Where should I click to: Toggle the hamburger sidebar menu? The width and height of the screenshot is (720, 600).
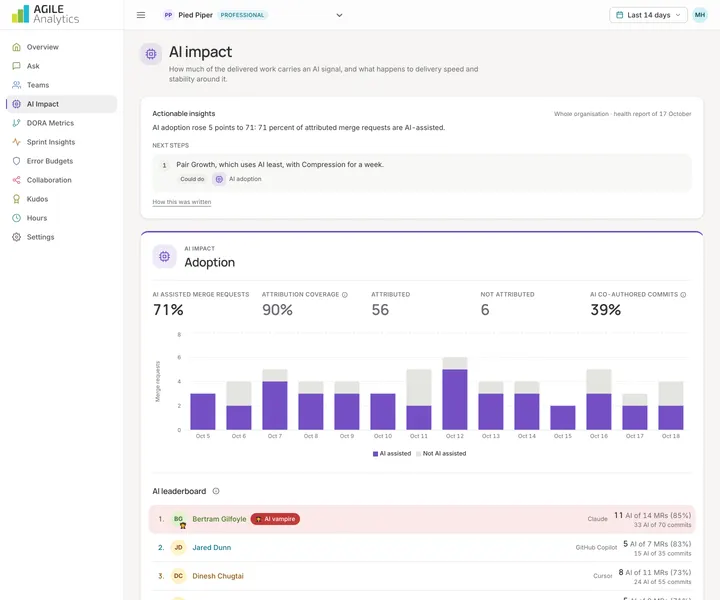(141, 15)
